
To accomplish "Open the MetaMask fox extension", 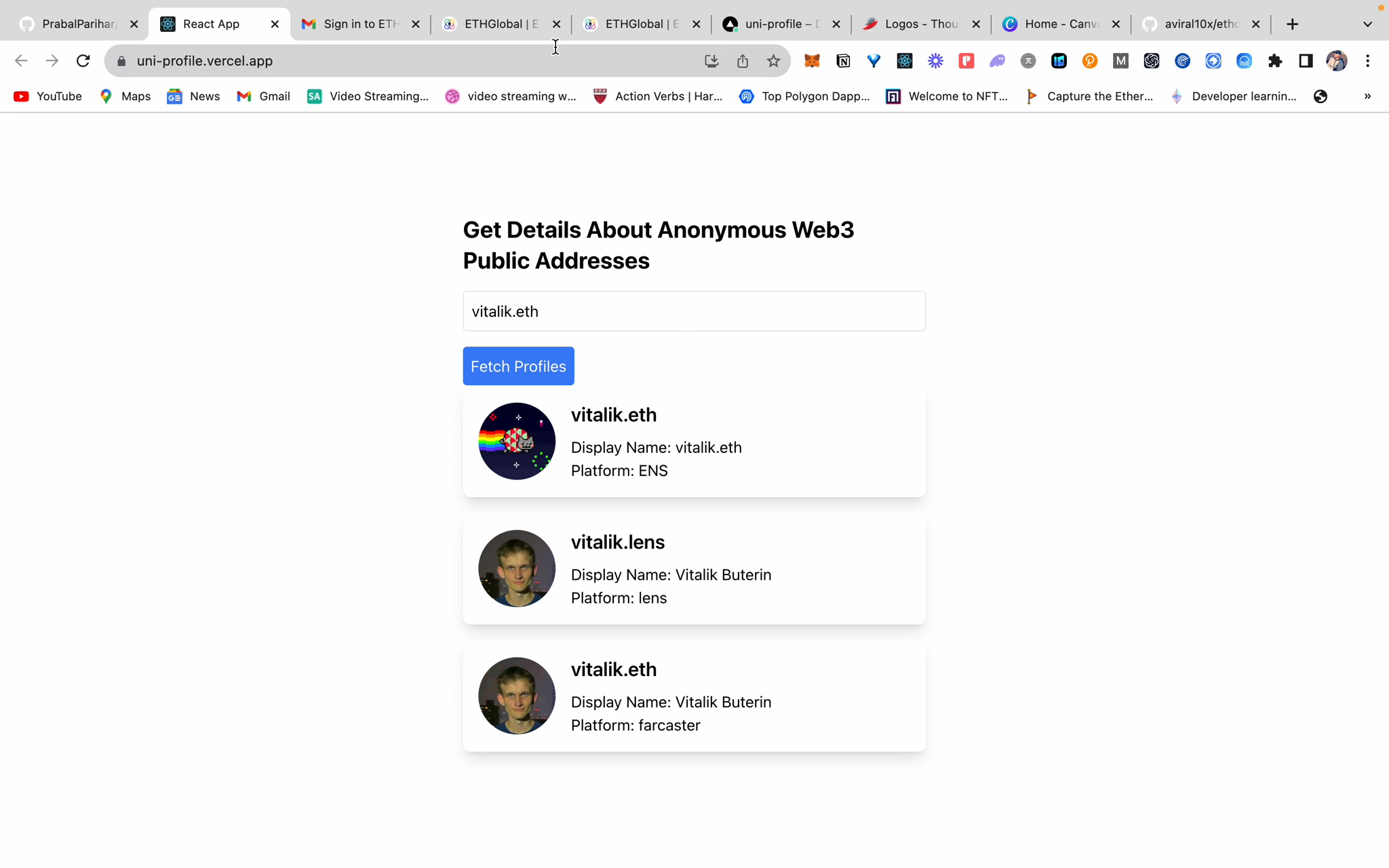I will pos(812,61).
